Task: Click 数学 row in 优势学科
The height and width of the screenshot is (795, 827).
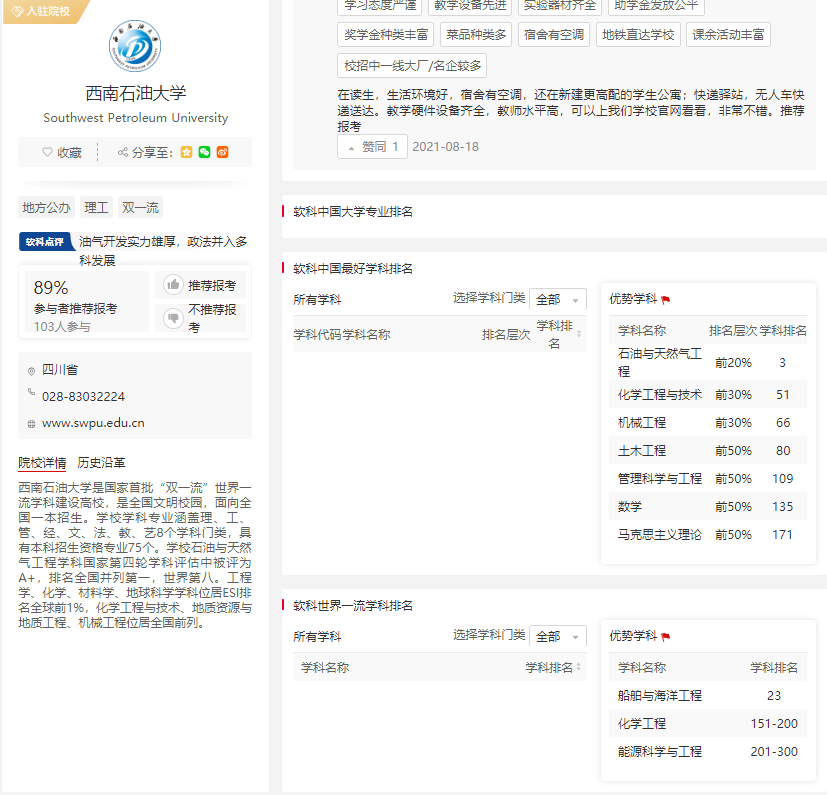Action: (708, 506)
